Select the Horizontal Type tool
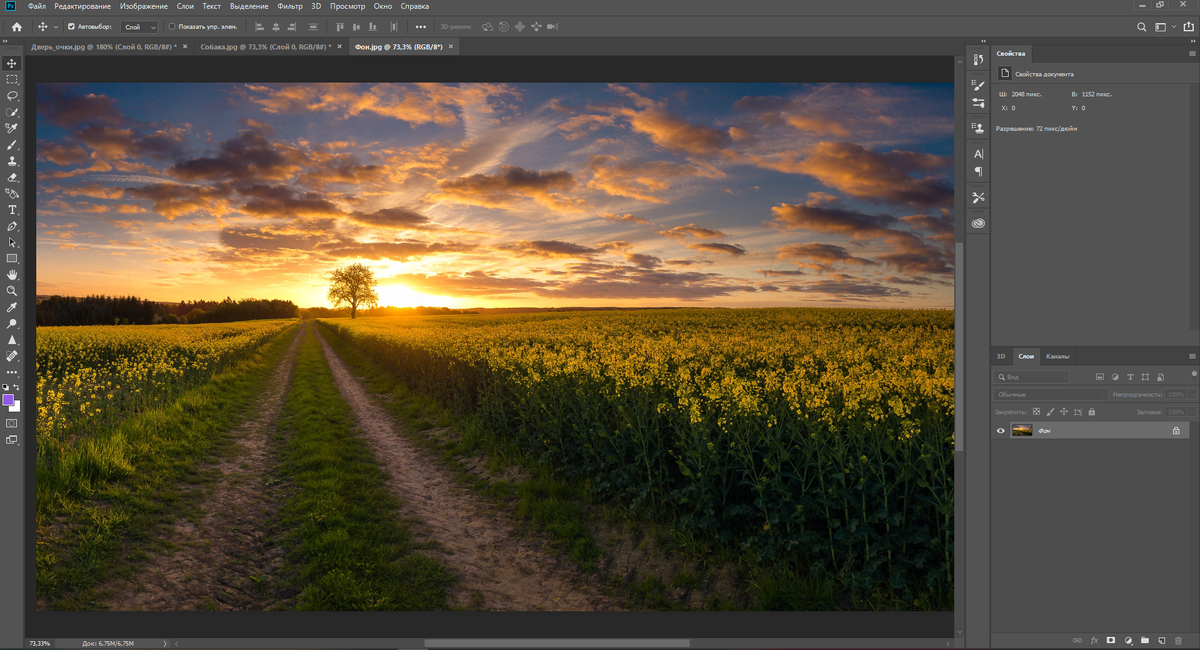The image size is (1200, 650). [12, 210]
